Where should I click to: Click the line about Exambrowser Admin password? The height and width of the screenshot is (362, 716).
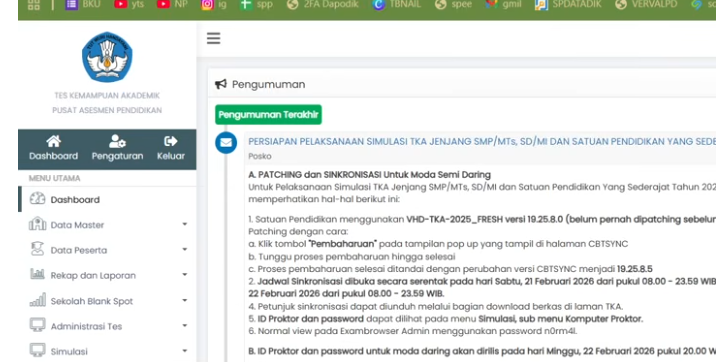coord(413,331)
